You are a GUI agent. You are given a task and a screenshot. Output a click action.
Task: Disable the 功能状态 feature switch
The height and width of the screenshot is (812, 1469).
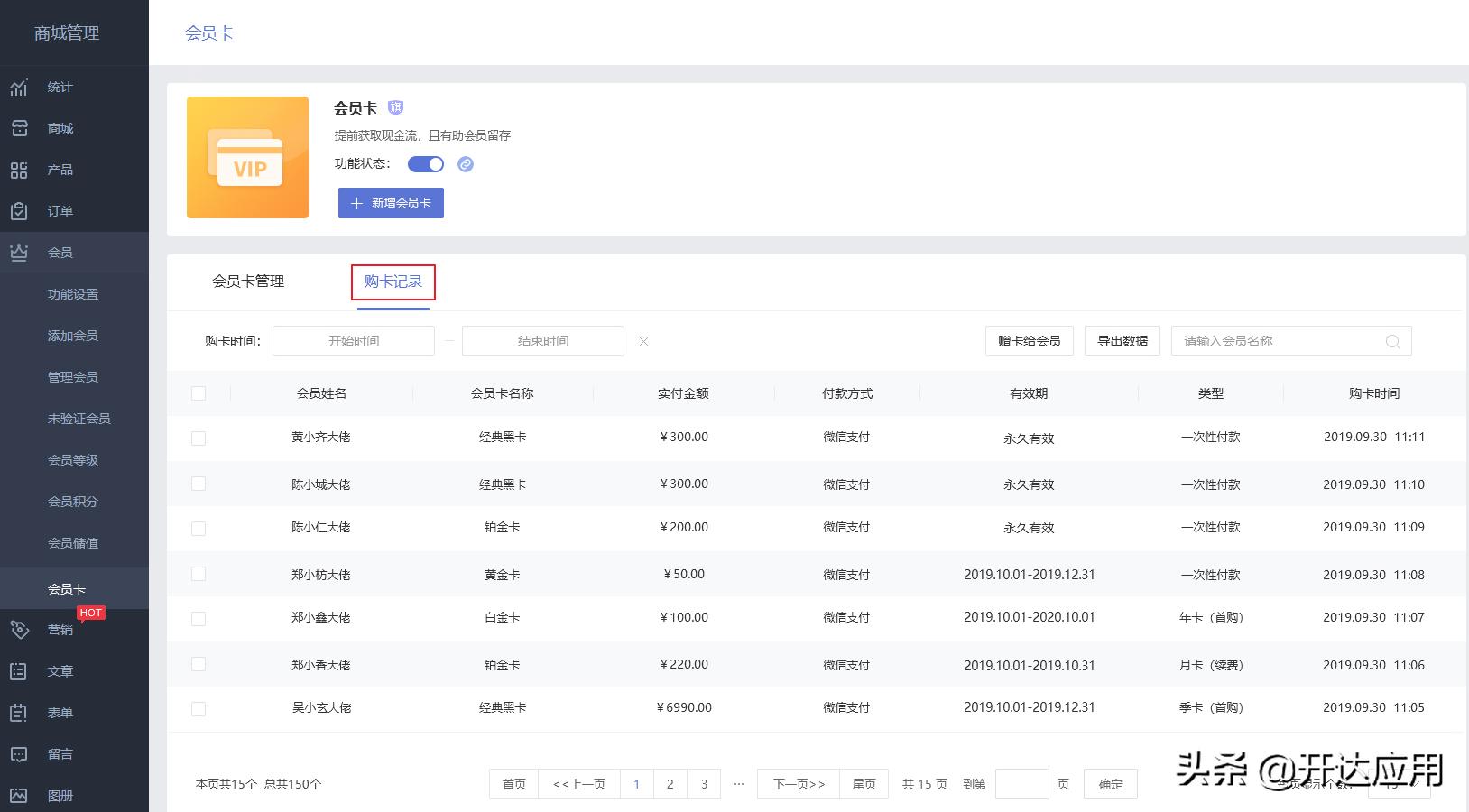425,164
